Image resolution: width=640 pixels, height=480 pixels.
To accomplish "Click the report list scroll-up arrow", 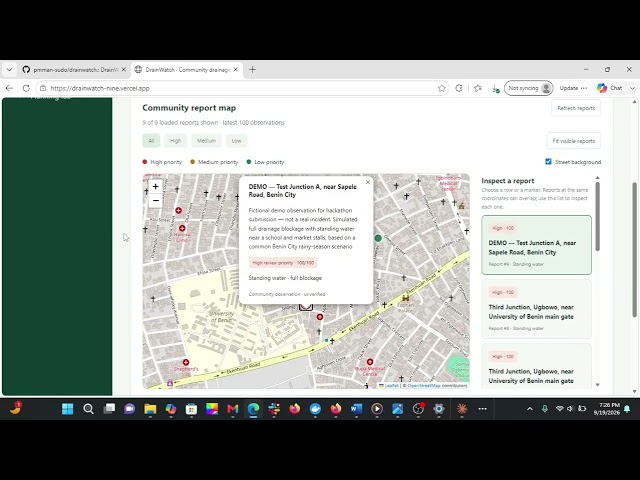I will 598,178.
